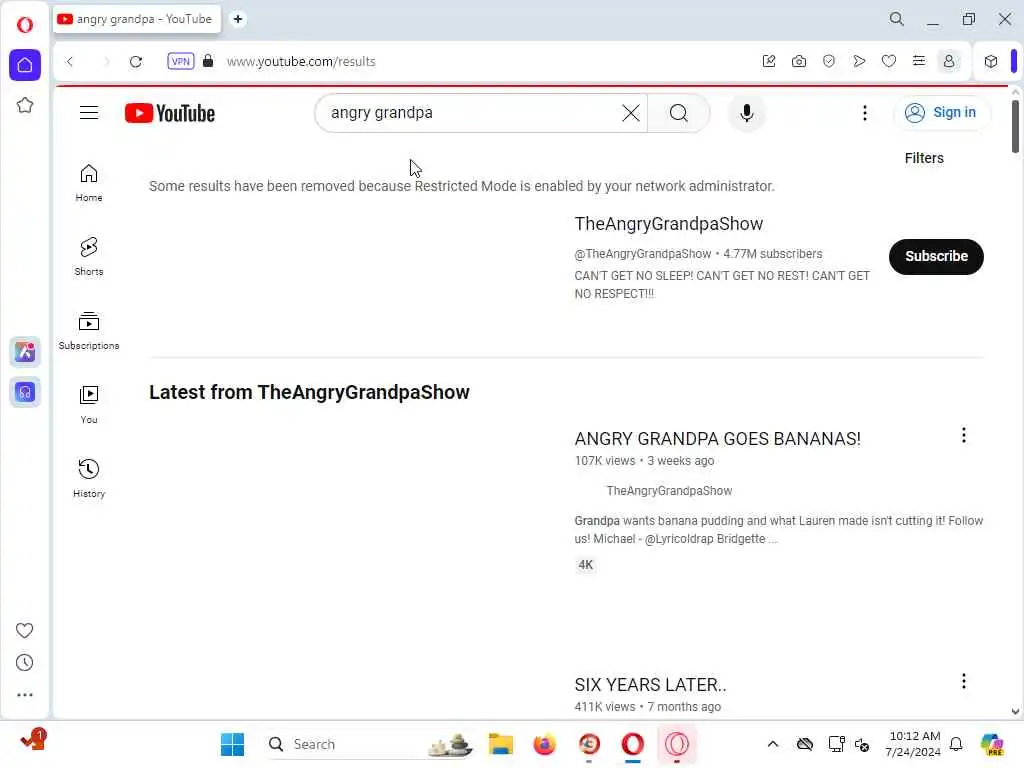
Task: Open more options for SIX YEARS LATER video
Action: pyautogui.click(x=963, y=682)
